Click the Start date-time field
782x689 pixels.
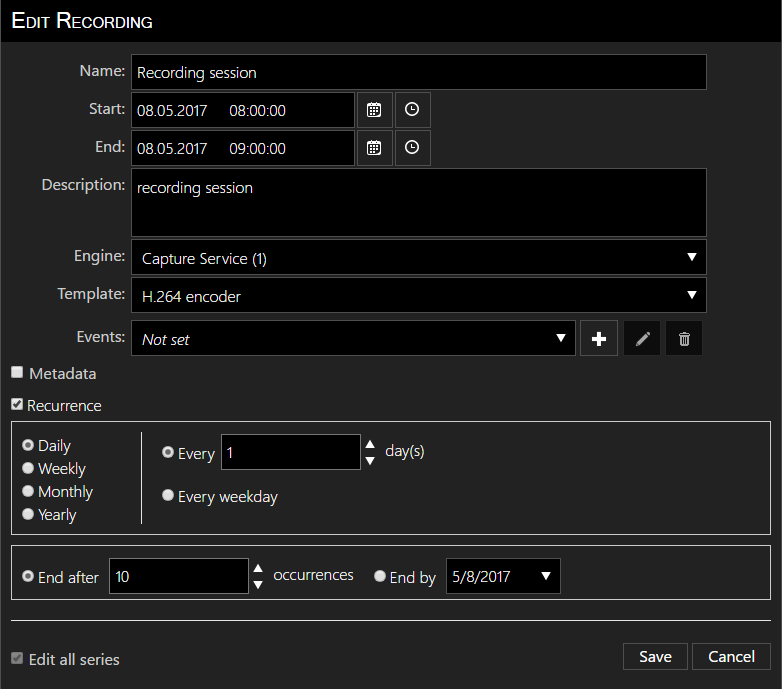(243, 110)
